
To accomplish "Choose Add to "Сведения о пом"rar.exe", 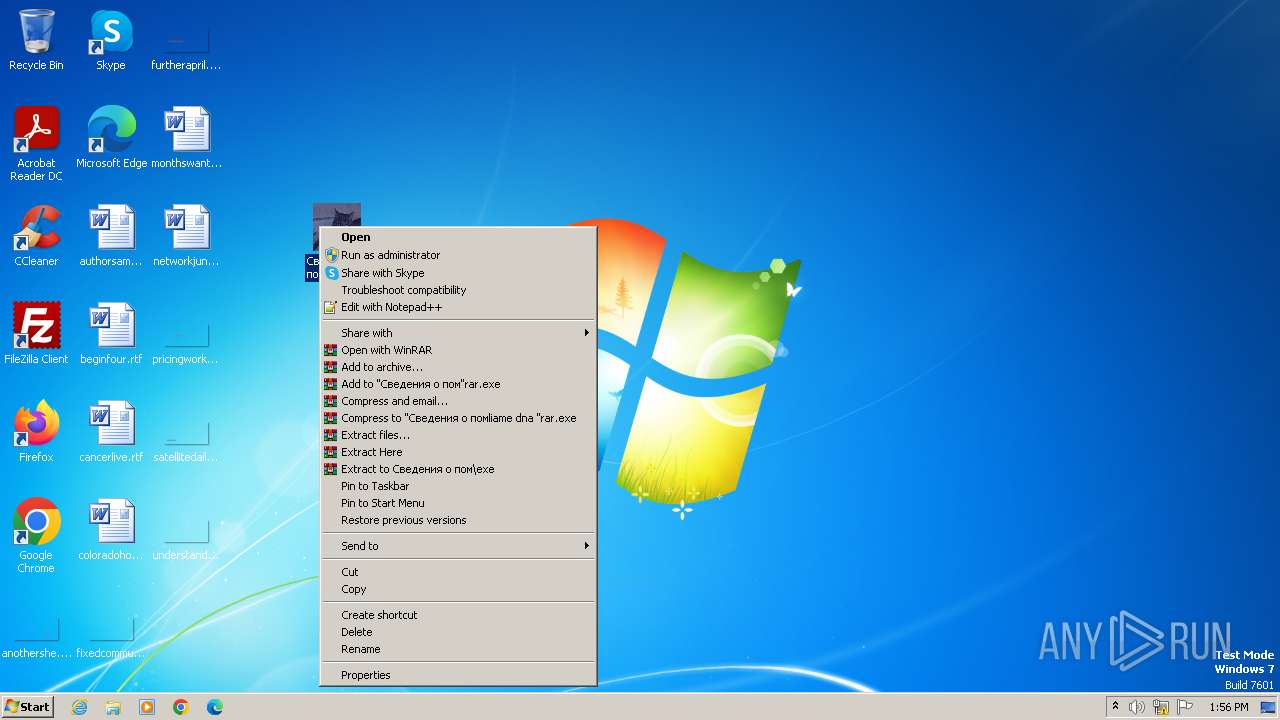I will [x=458, y=384].
